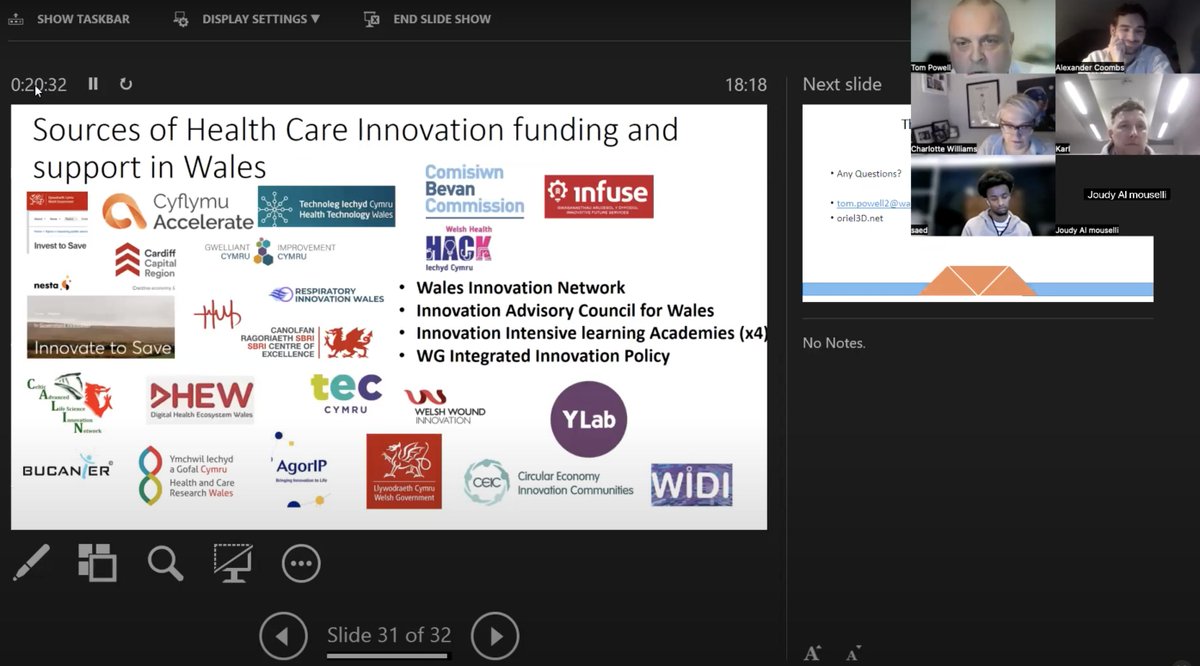Image resolution: width=1200 pixels, height=666 pixels.
Task: Restart the slide timer
Action: [126, 84]
